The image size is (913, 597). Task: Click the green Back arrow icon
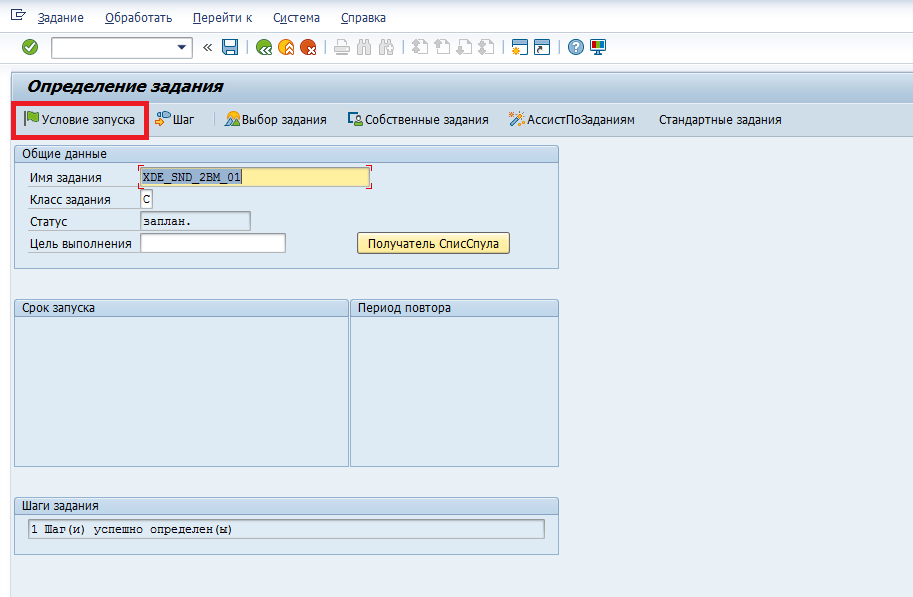(x=264, y=47)
